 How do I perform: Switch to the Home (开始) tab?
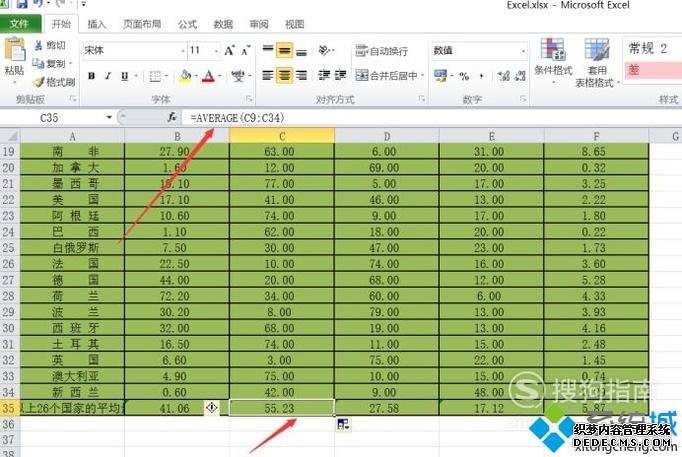pos(61,24)
